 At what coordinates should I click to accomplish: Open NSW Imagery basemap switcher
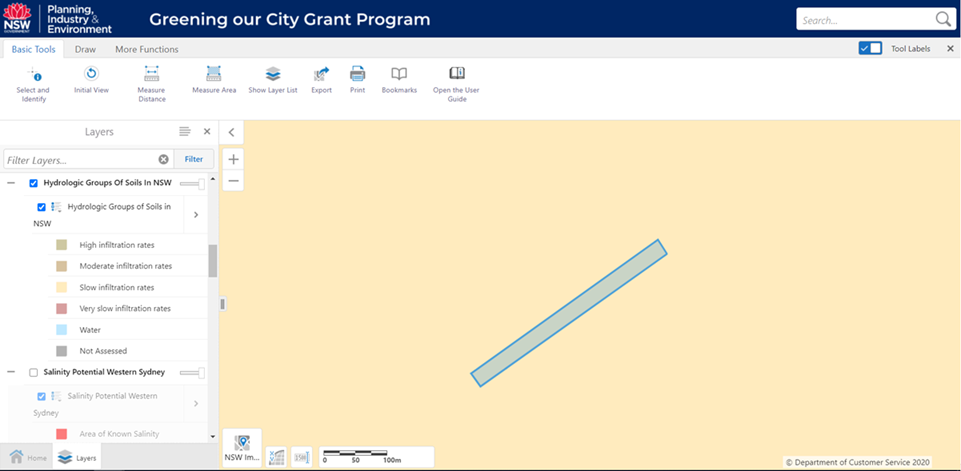coord(242,448)
